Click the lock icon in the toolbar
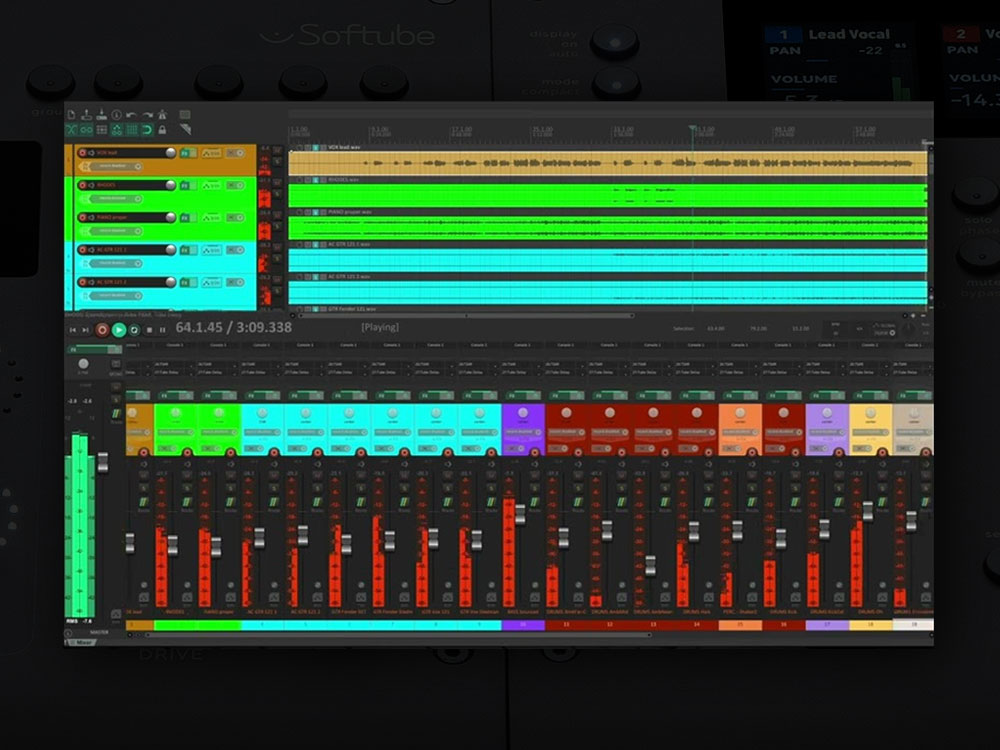Screen dimensions: 1000x750 tap(162, 130)
